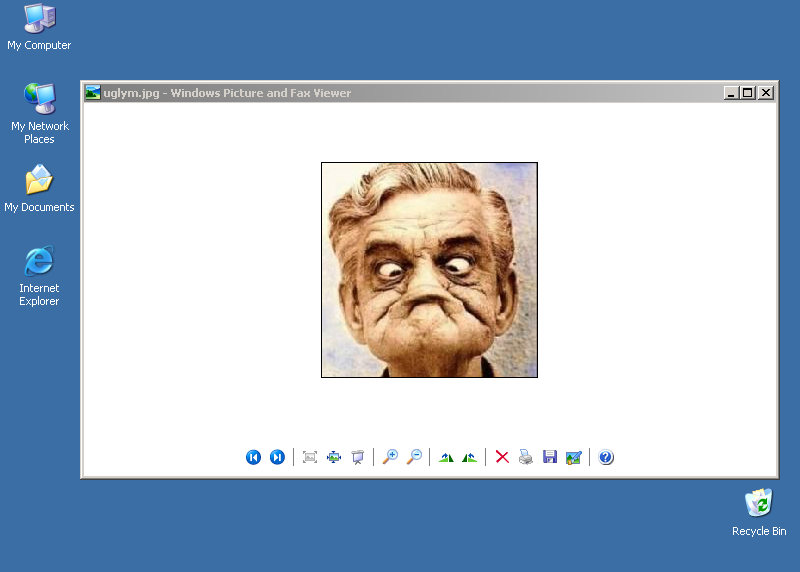
Task: Zoom in on the picture
Action: click(390, 457)
